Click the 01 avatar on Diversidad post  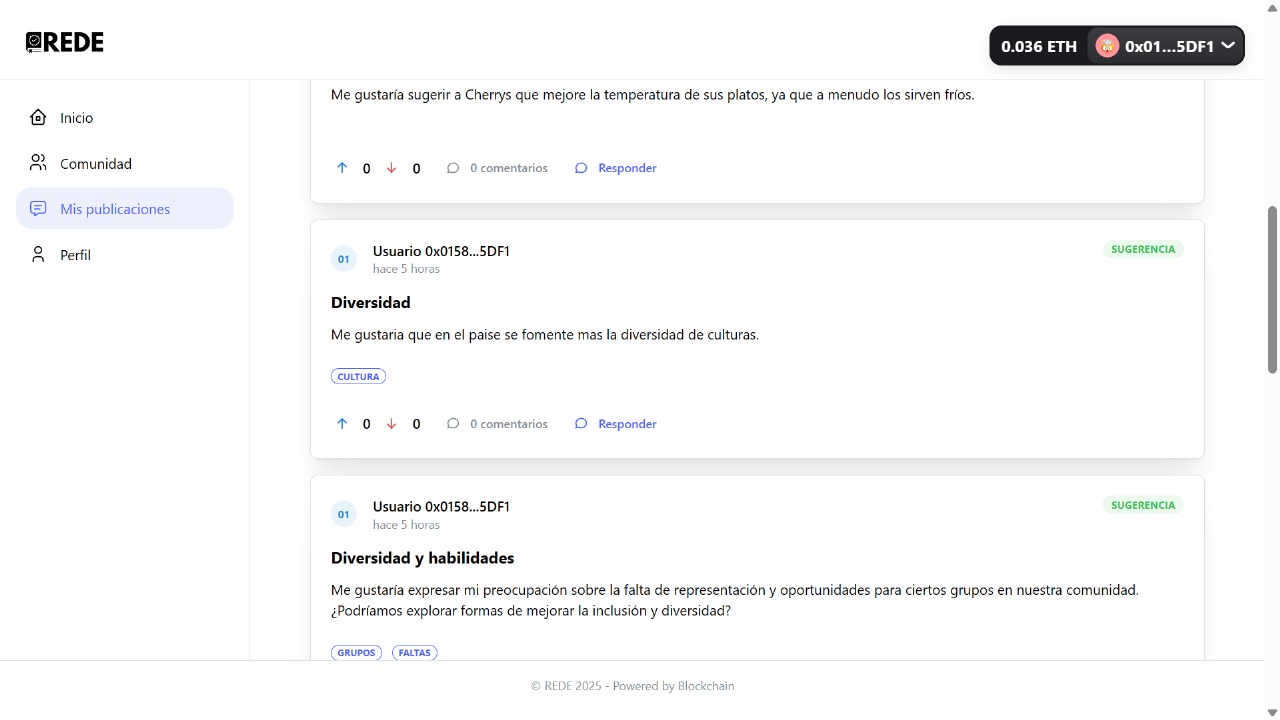click(x=343, y=259)
